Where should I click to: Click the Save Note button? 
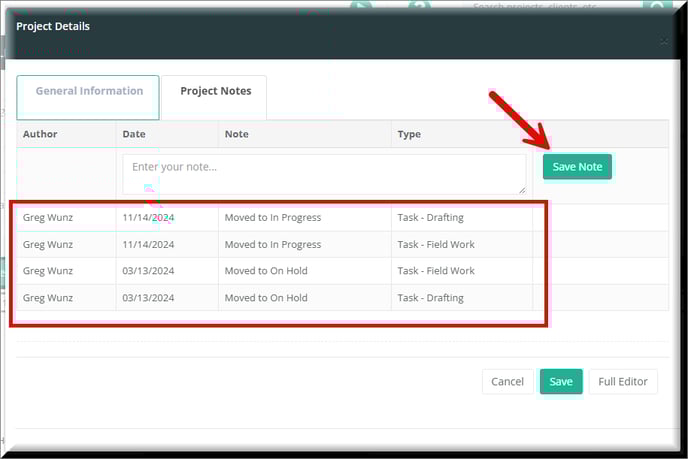577,167
